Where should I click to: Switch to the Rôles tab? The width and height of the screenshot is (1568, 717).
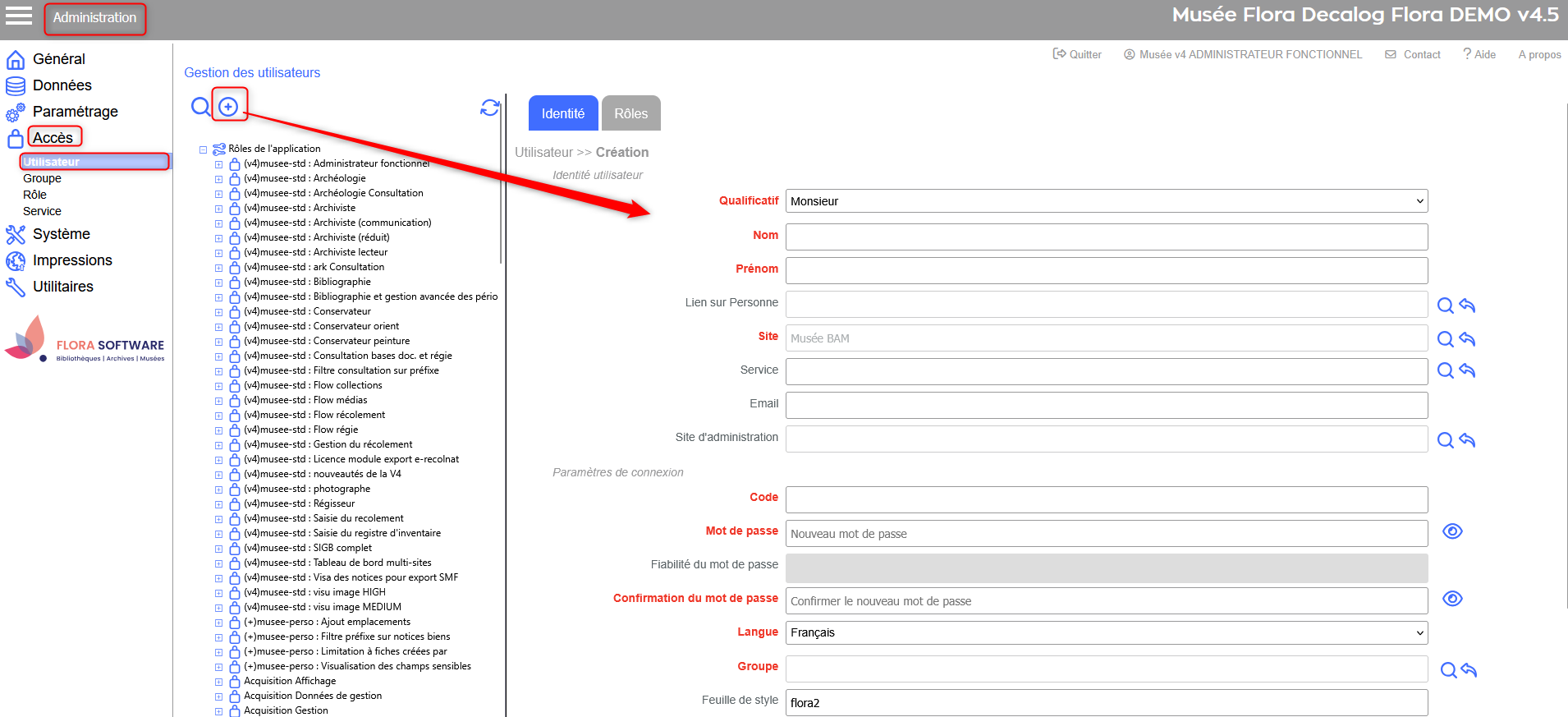tap(630, 113)
